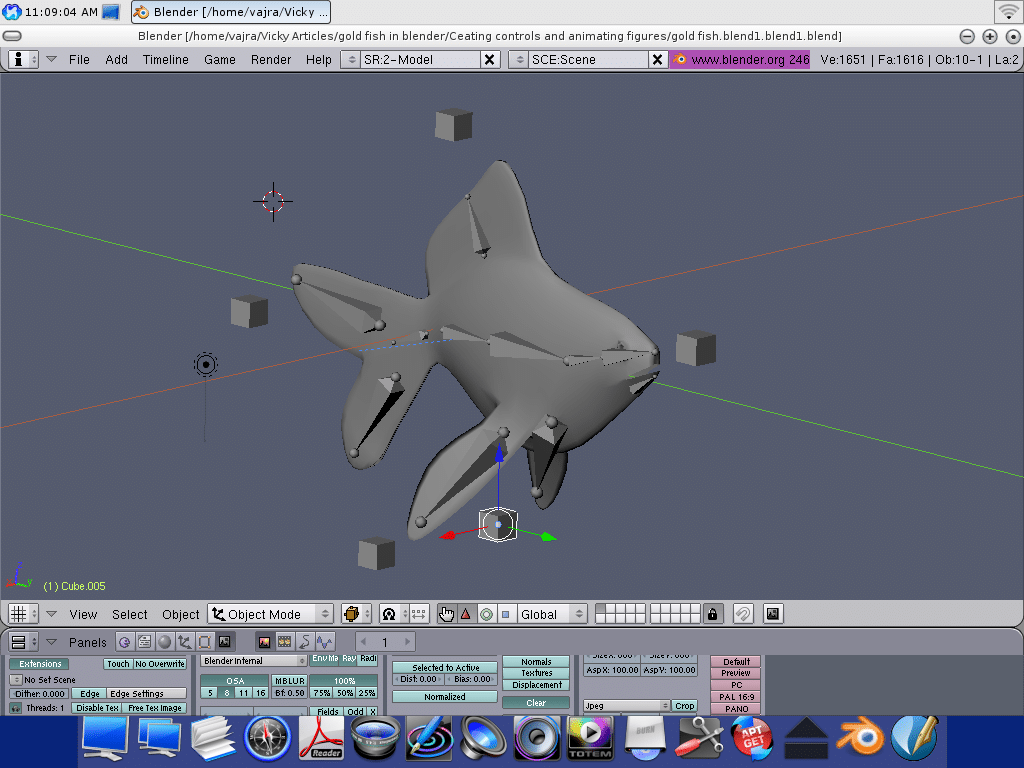Toggle the Edge render option
Viewport: 1024px width, 768px height.
[90, 693]
